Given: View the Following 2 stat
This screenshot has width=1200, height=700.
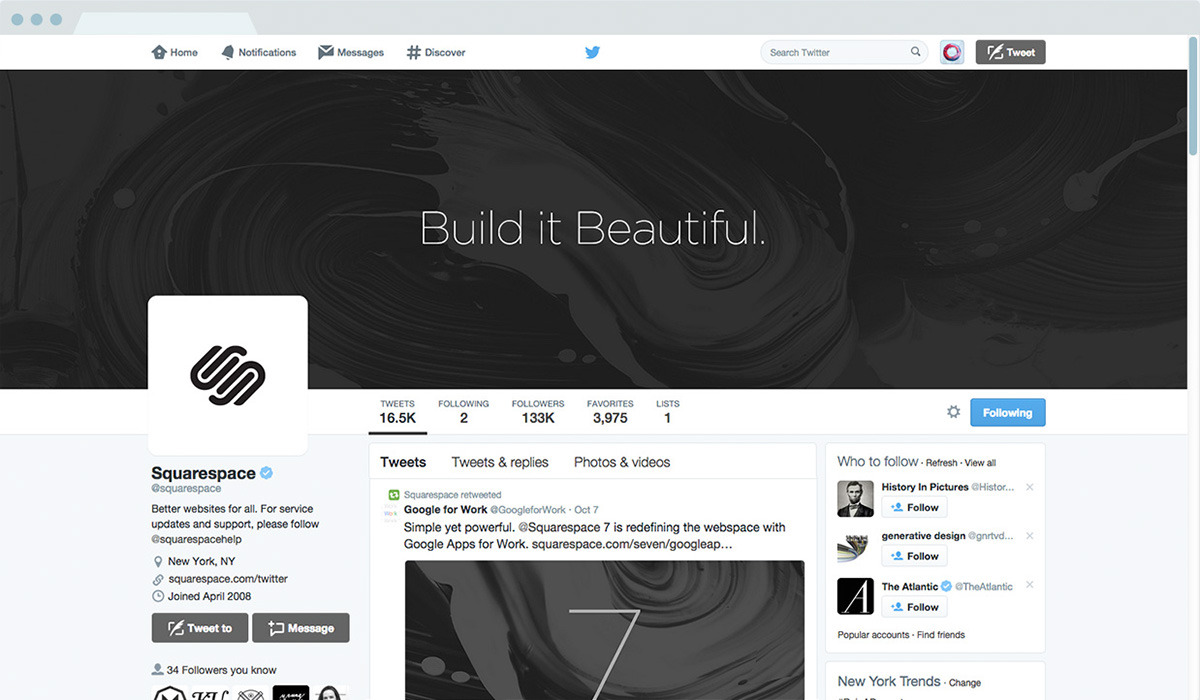Looking at the screenshot, I should [x=464, y=412].
